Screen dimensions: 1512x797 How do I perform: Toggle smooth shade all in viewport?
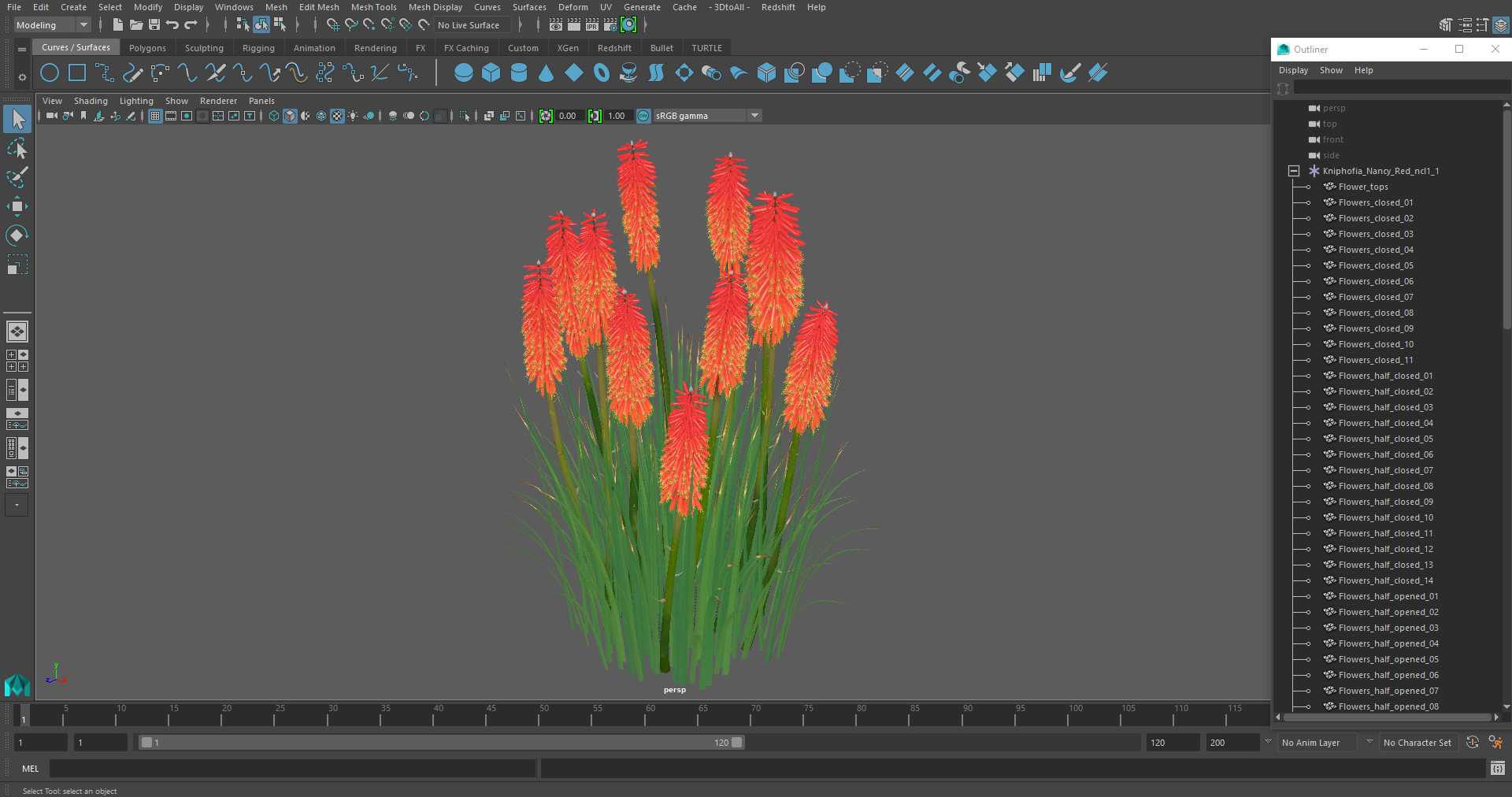tap(290, 116)
